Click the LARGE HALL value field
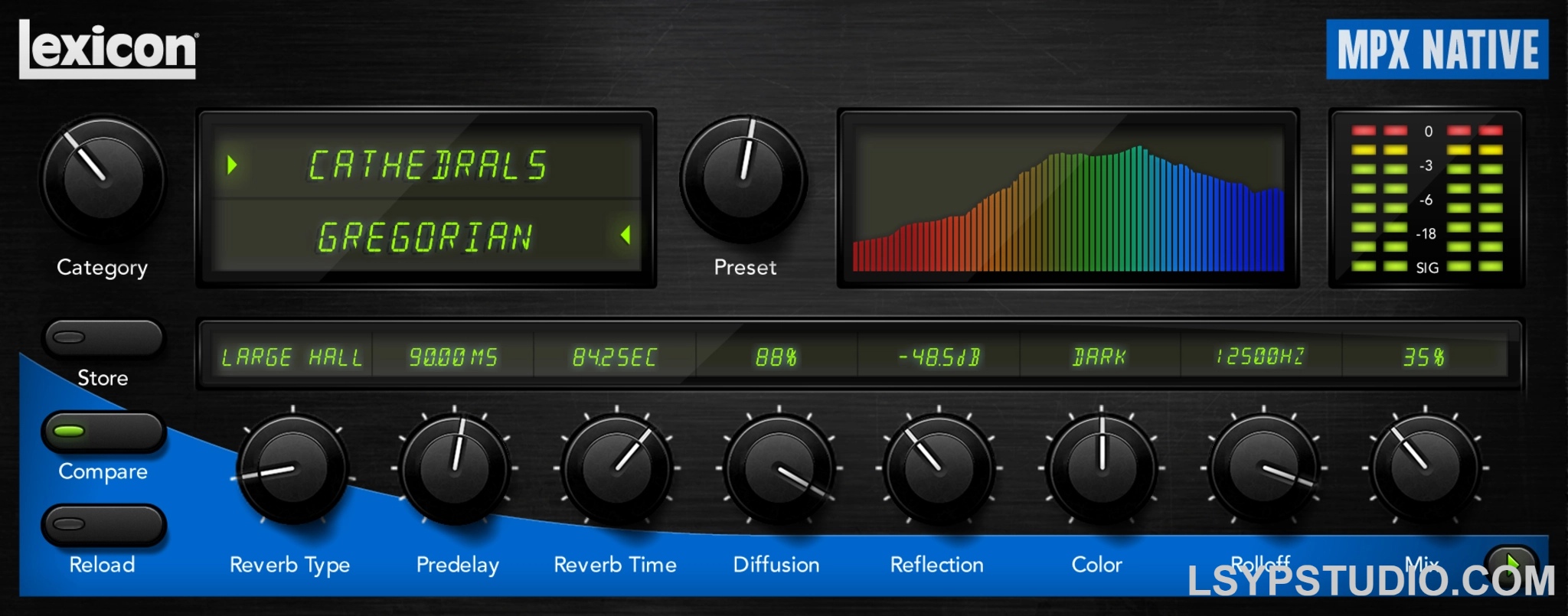 [291, 357]
